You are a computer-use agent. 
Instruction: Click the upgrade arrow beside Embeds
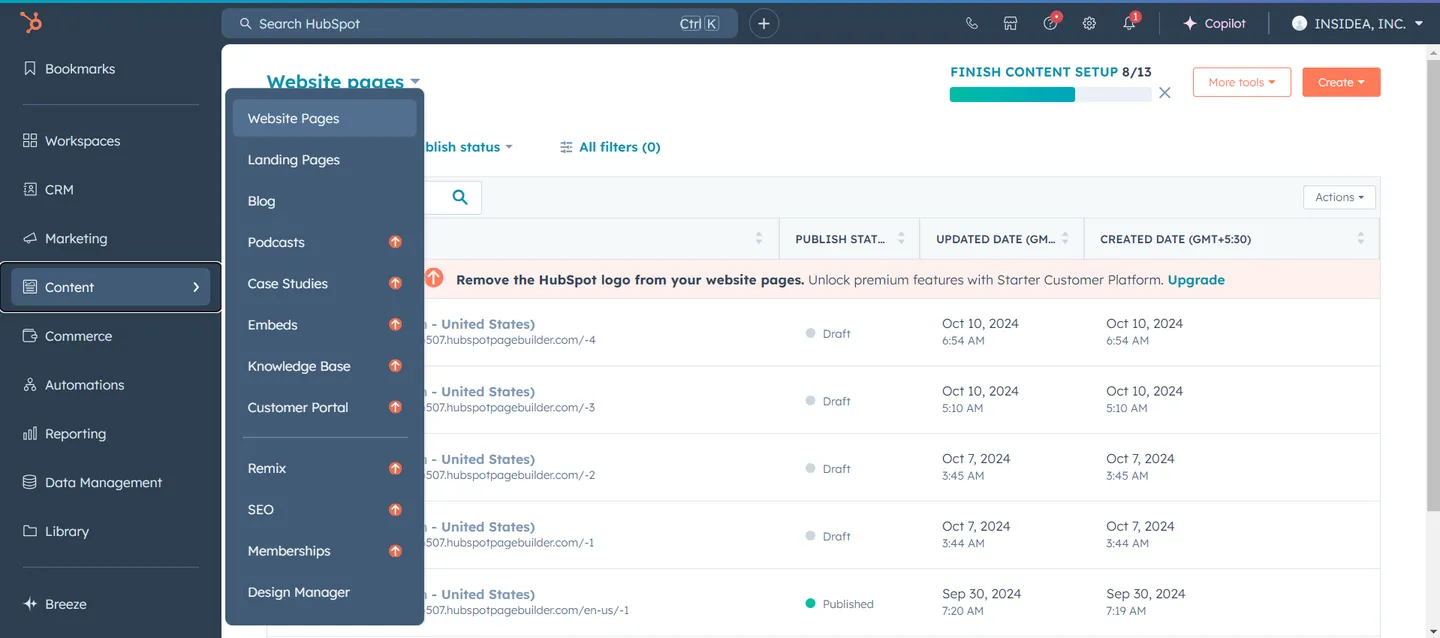click(395, 325)
